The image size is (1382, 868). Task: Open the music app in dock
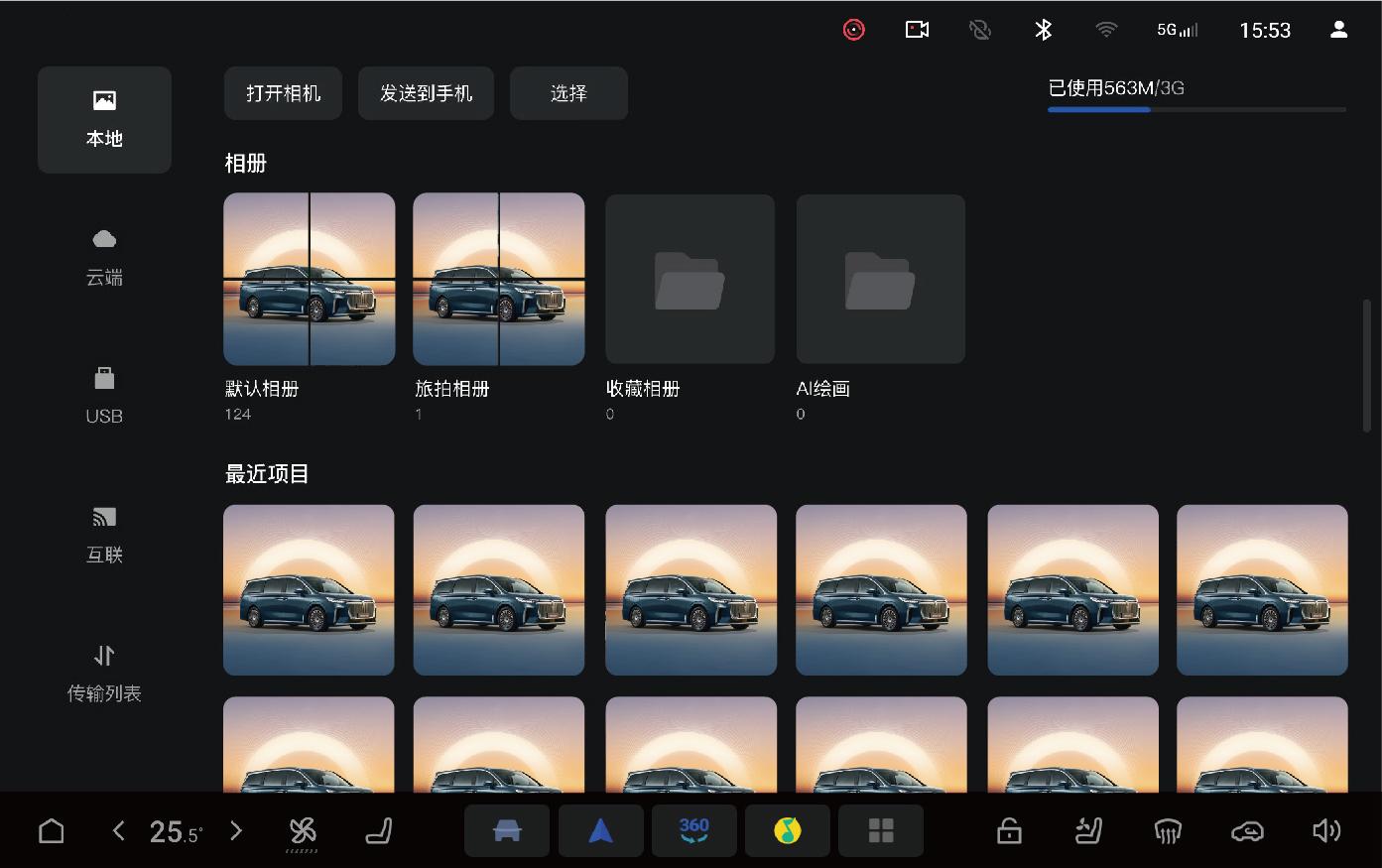(x=787, y=830)
